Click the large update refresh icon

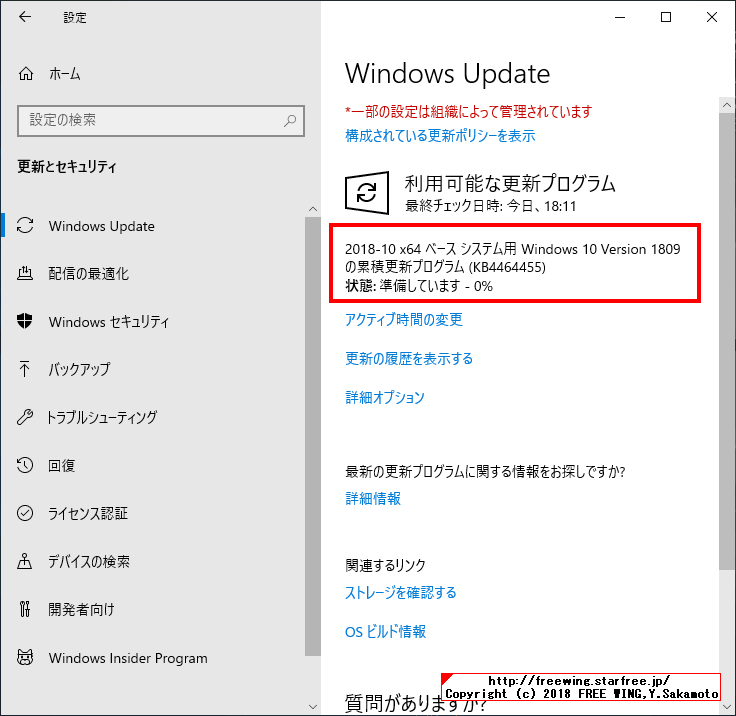[367, 192]
